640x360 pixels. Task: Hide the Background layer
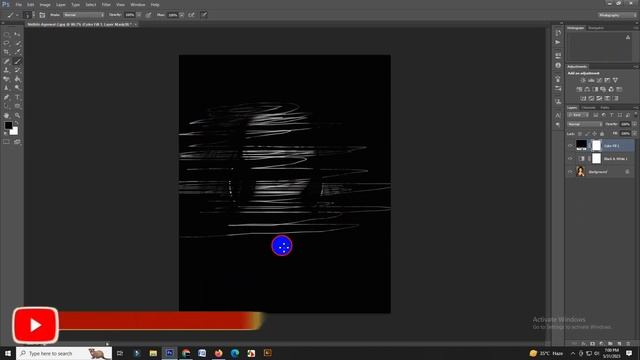(570, 172)
